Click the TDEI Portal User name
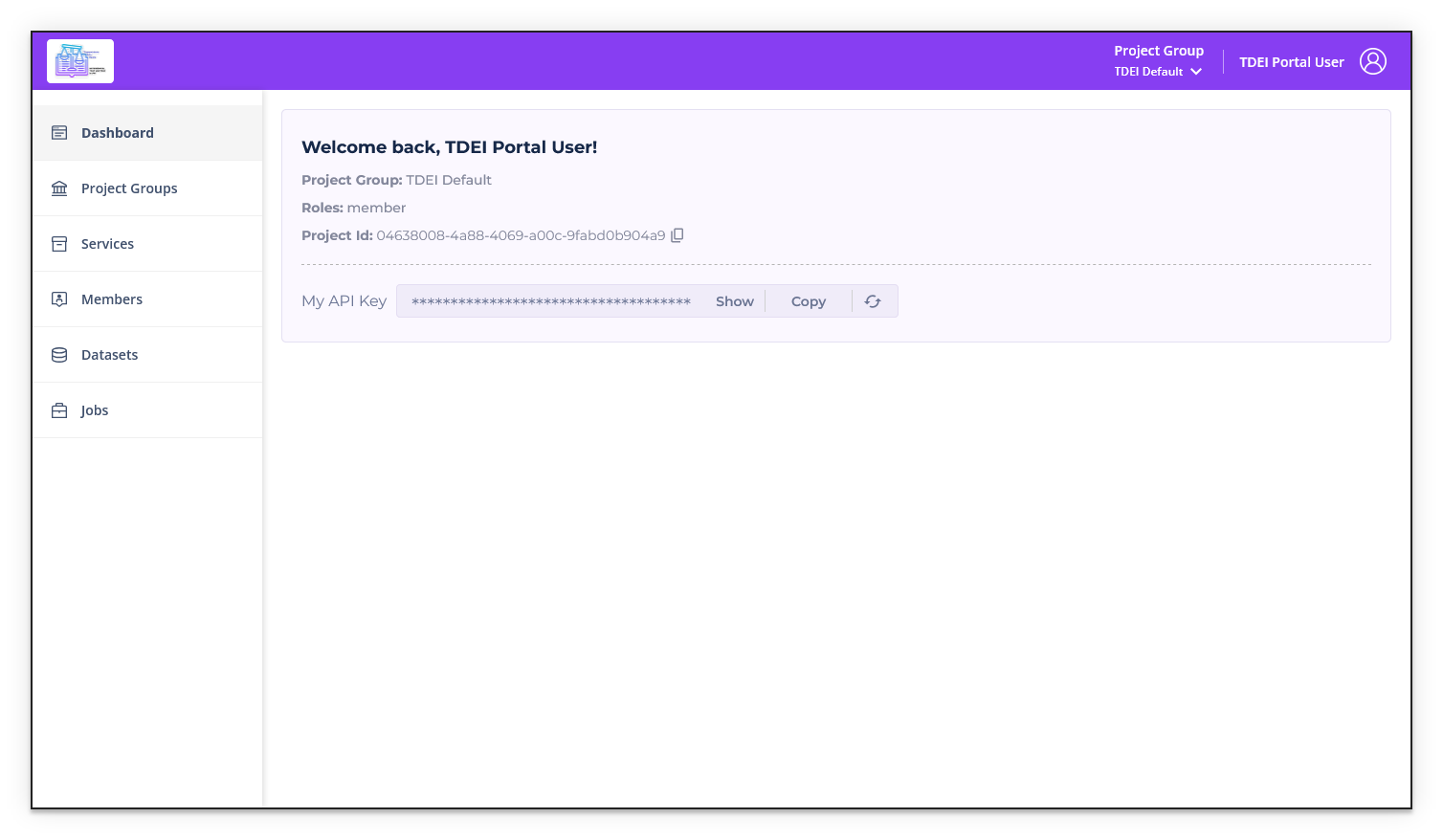Screen dimensions: 1443x840 pos(1292,61)
